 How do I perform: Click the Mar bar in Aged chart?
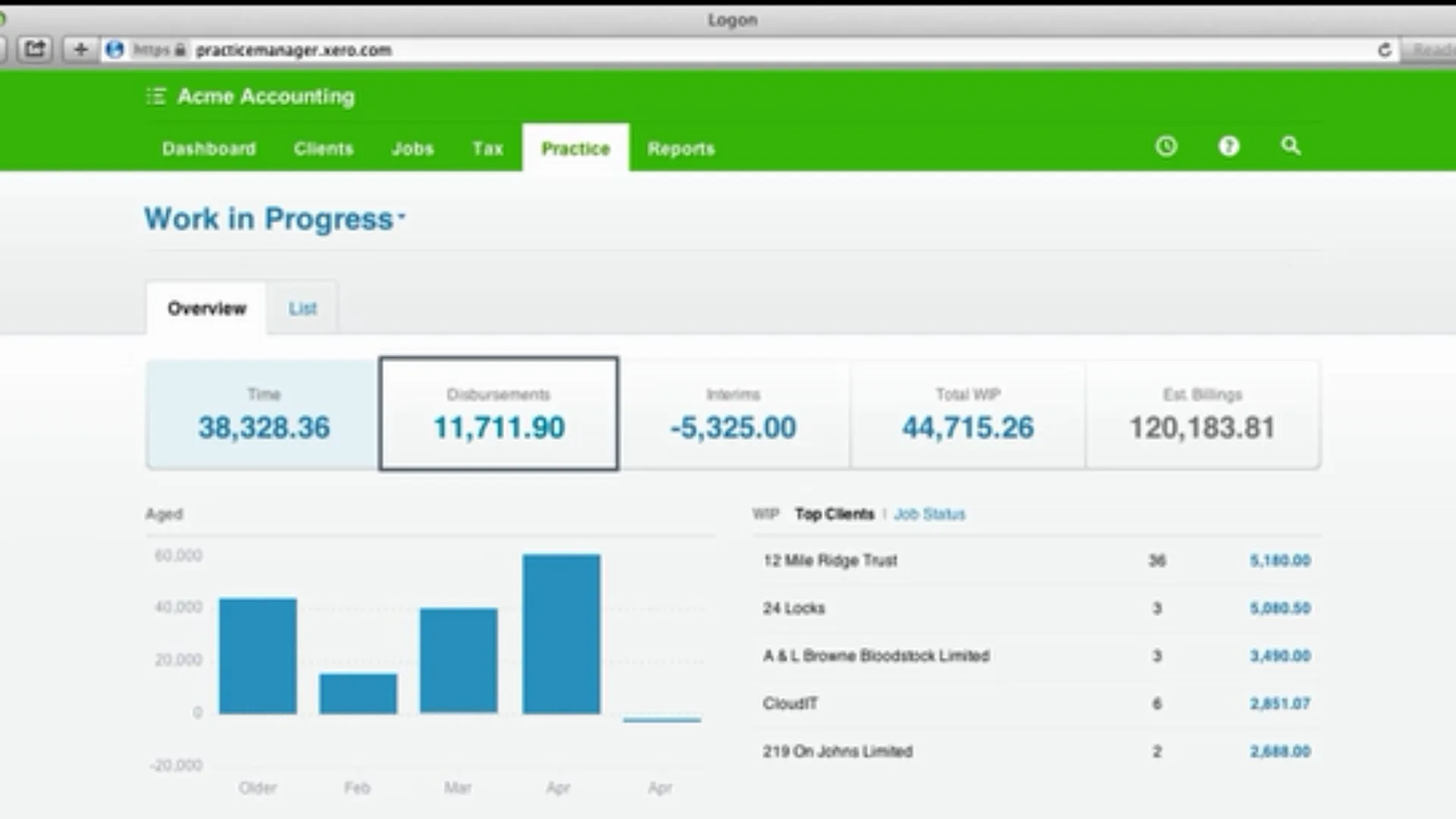459,661
